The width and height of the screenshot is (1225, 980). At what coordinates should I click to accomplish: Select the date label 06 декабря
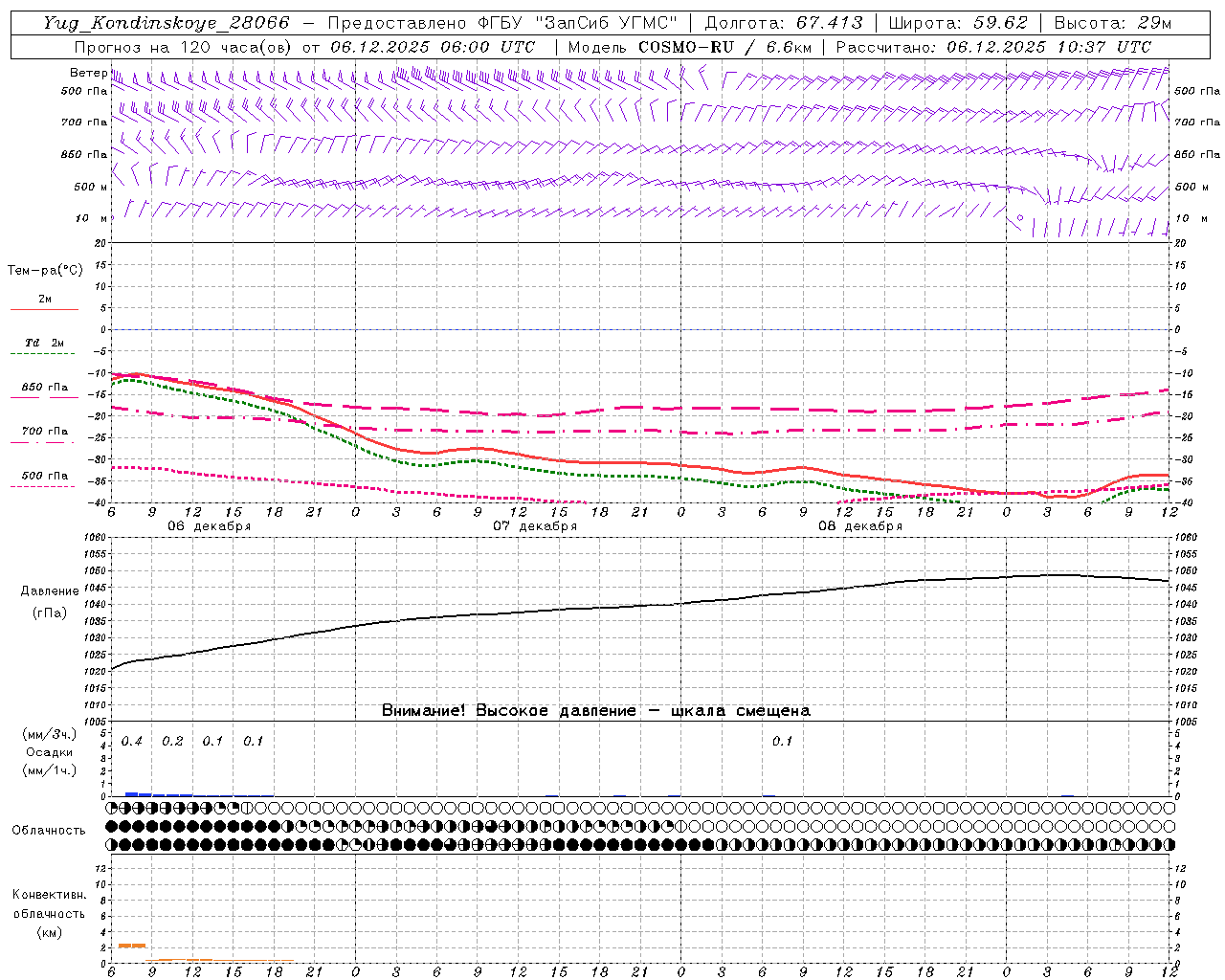coord(210,526)
